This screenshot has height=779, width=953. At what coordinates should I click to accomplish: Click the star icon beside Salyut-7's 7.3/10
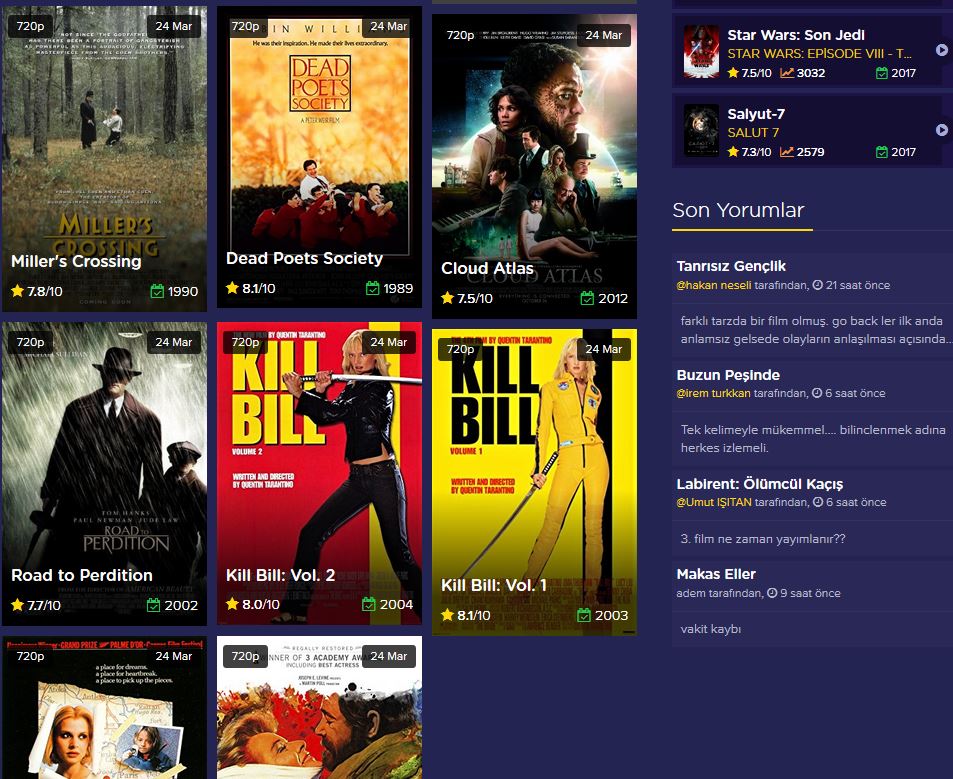(x=733, y=152)
